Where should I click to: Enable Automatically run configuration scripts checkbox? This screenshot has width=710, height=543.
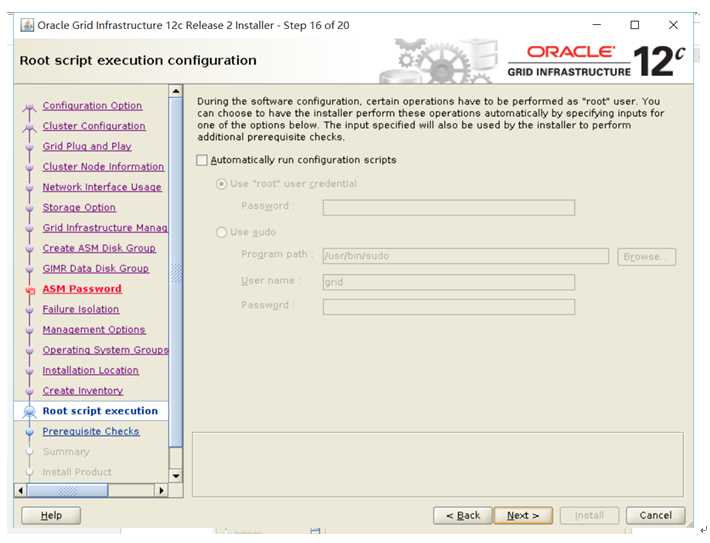(x=202, y=160)
